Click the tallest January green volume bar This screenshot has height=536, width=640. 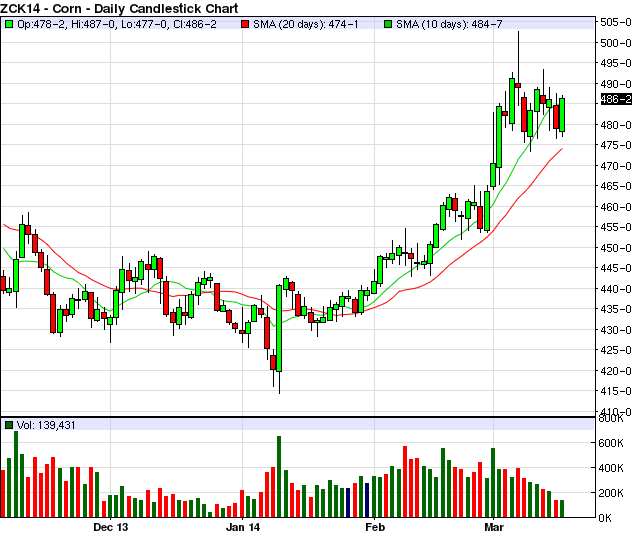click(279, 477)
